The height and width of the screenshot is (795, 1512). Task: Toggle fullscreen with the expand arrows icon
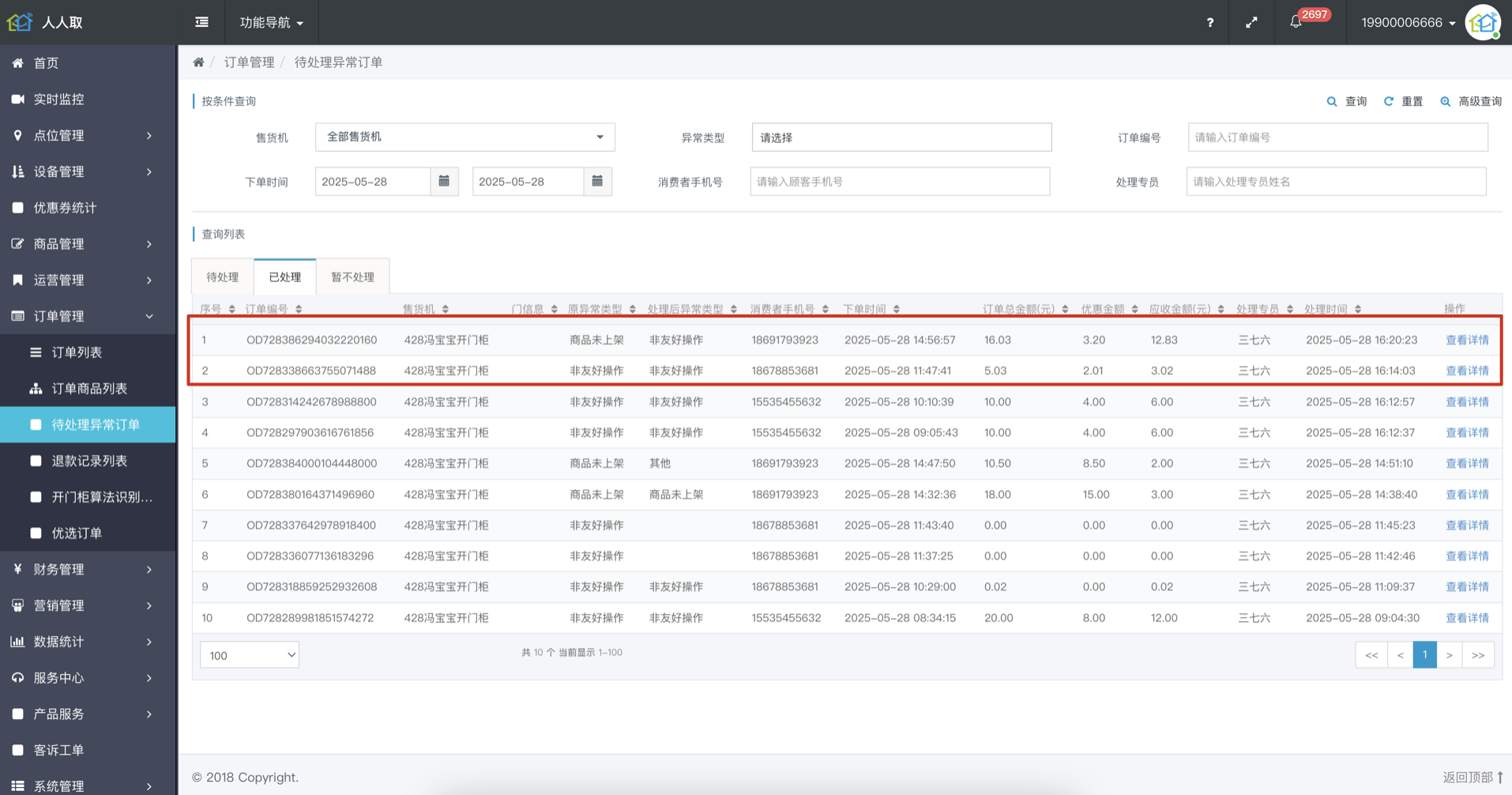pyautogui.click(x=1251, y=23)
